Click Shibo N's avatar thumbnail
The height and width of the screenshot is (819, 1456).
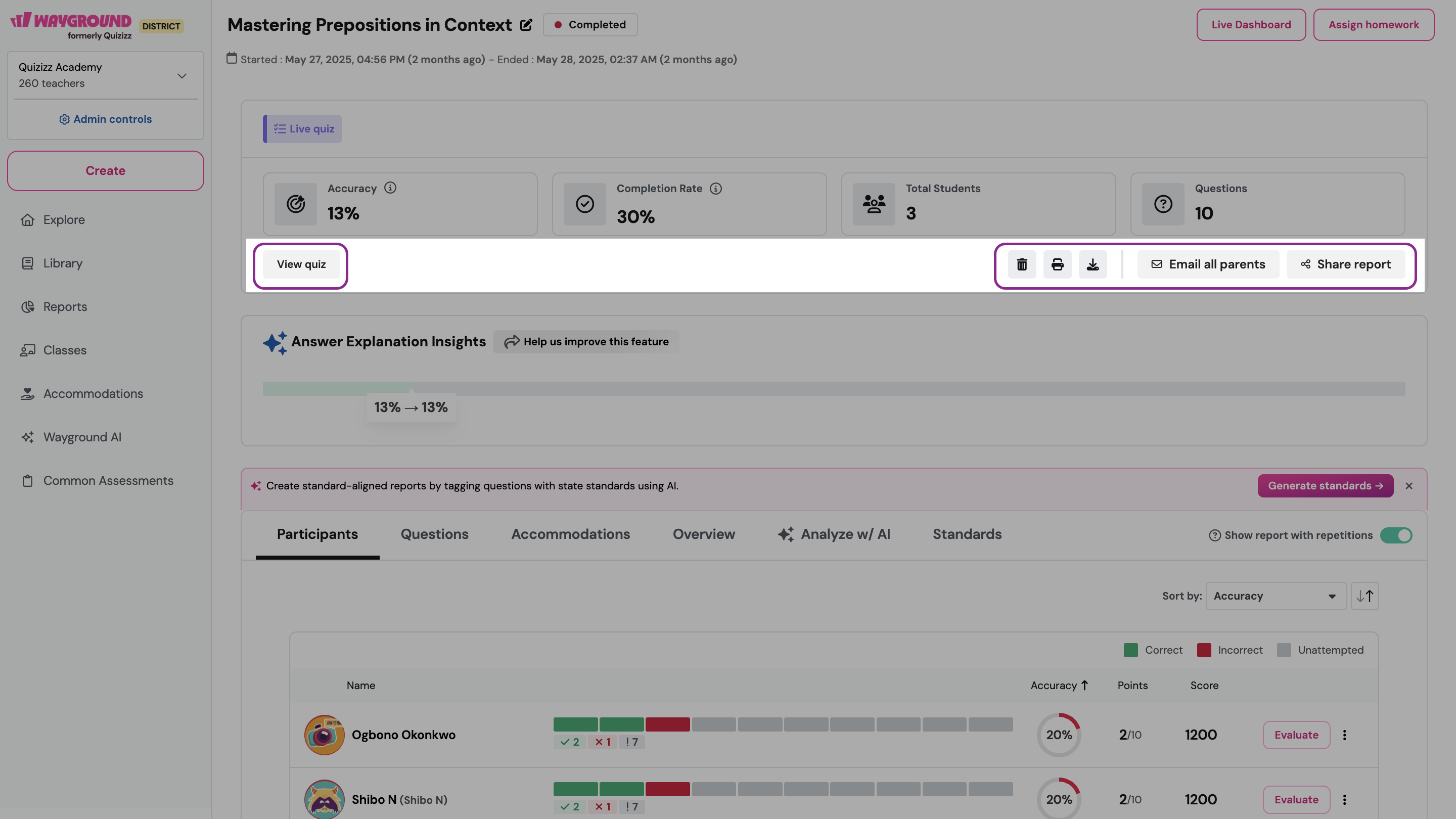click(324, 799)
